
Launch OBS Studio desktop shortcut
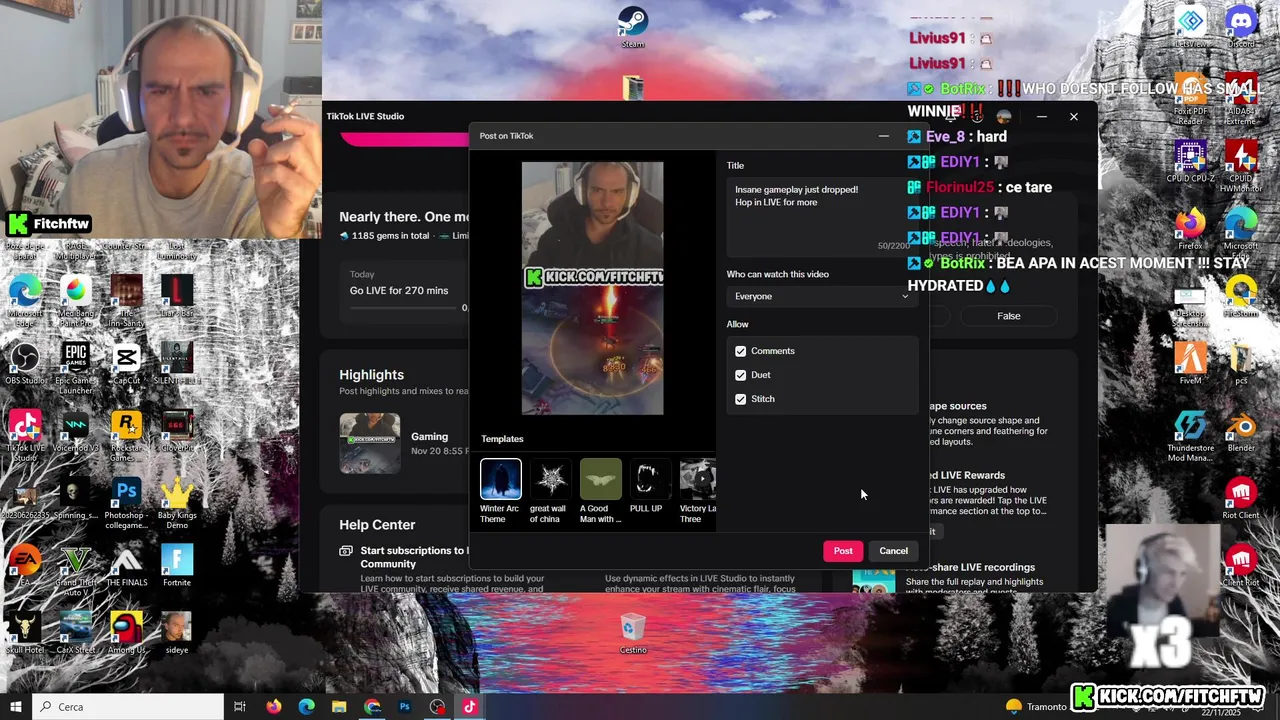(25, 364)
